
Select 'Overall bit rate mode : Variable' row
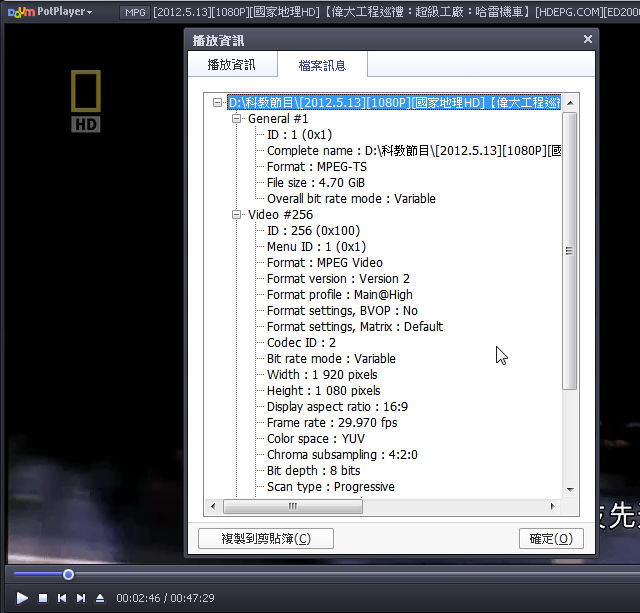click(351, 198)
